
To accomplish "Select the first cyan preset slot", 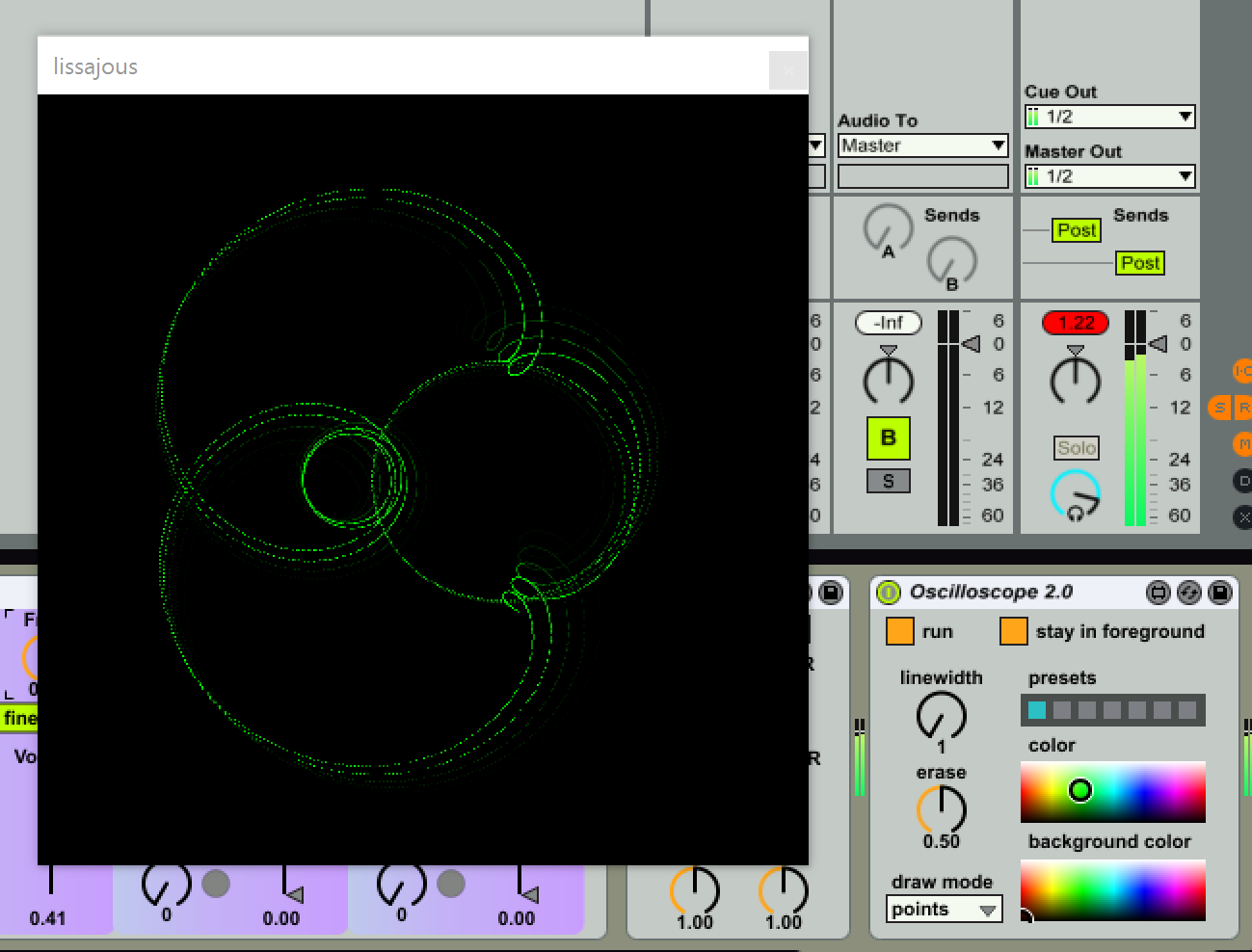I will click(x=1037, y=710).
